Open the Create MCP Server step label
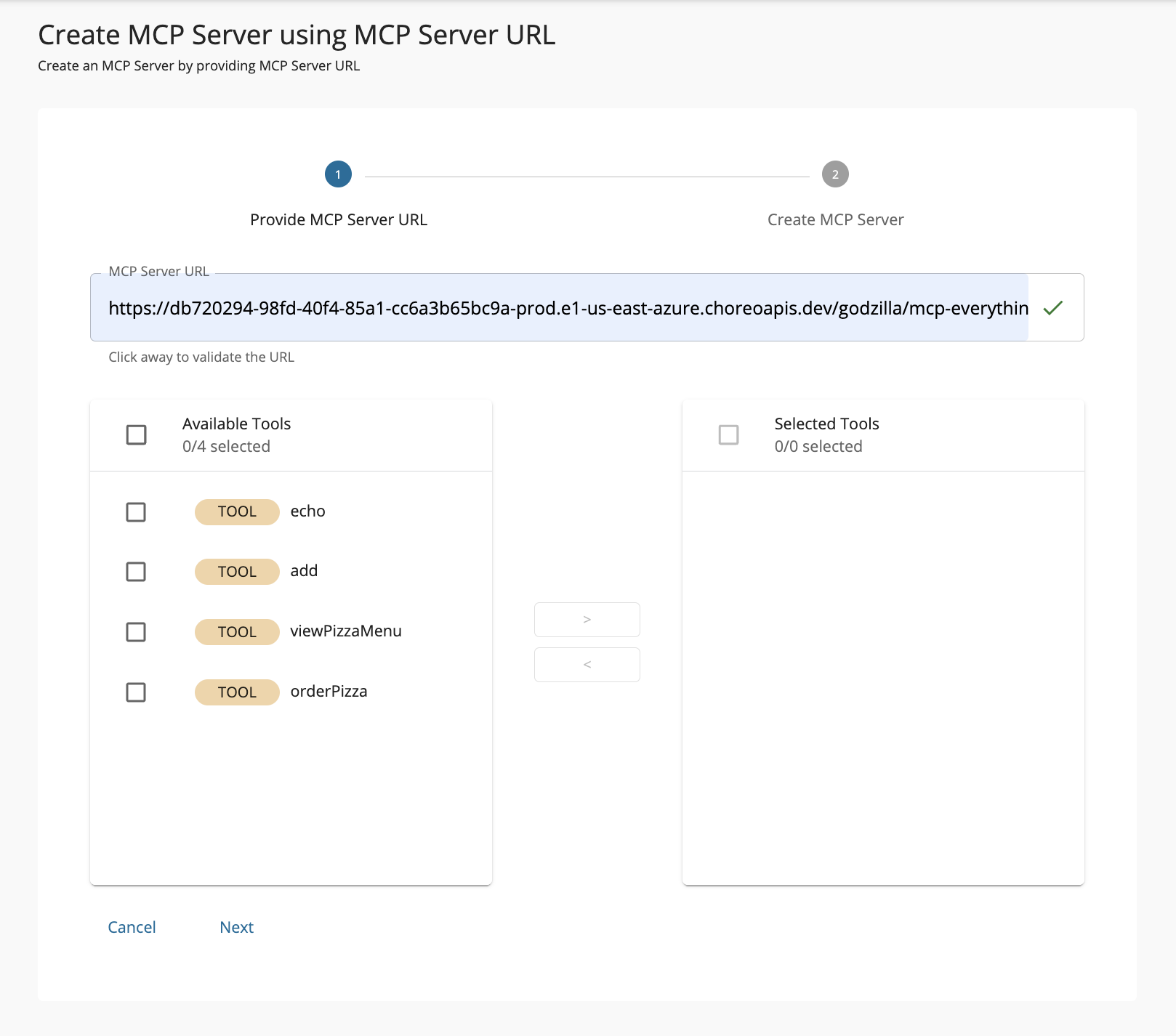The height and width of the screenshot is (1036, 1176). [x=835, y=219]
